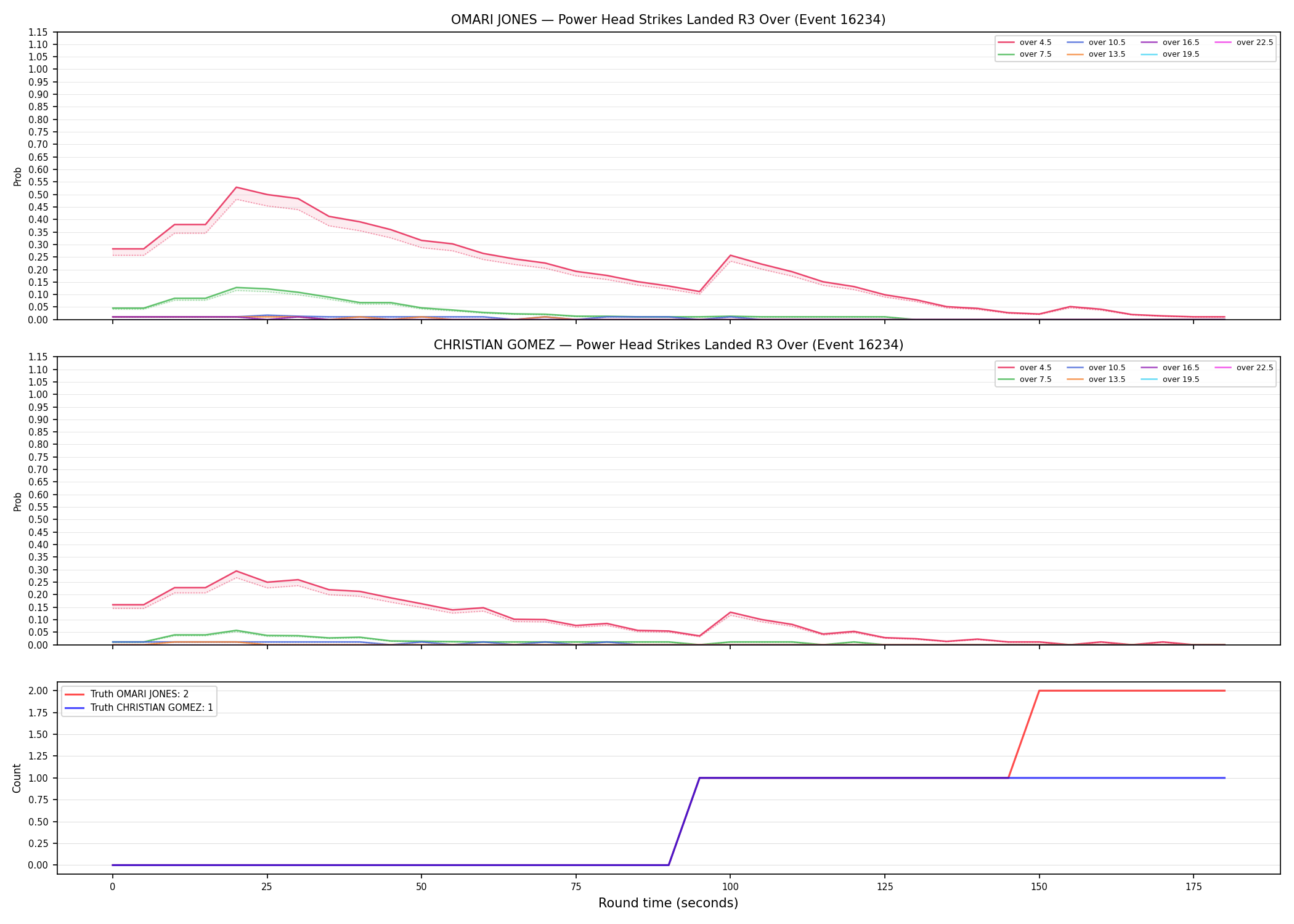Click 'over 19.5' legend entry in top chart
Viewport: 1294px width, 924px height.
tap(1170, 54)
